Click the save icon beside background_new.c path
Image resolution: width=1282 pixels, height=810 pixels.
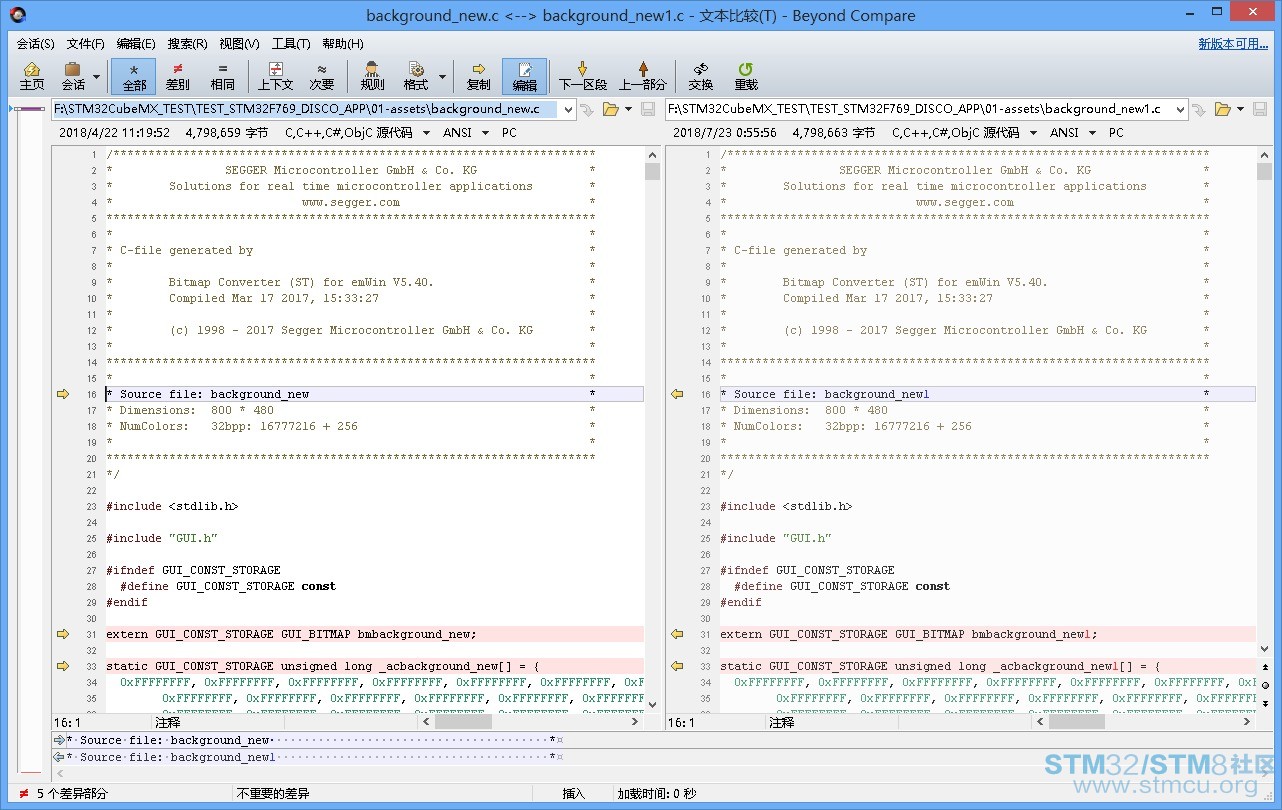tap(648, 109)
